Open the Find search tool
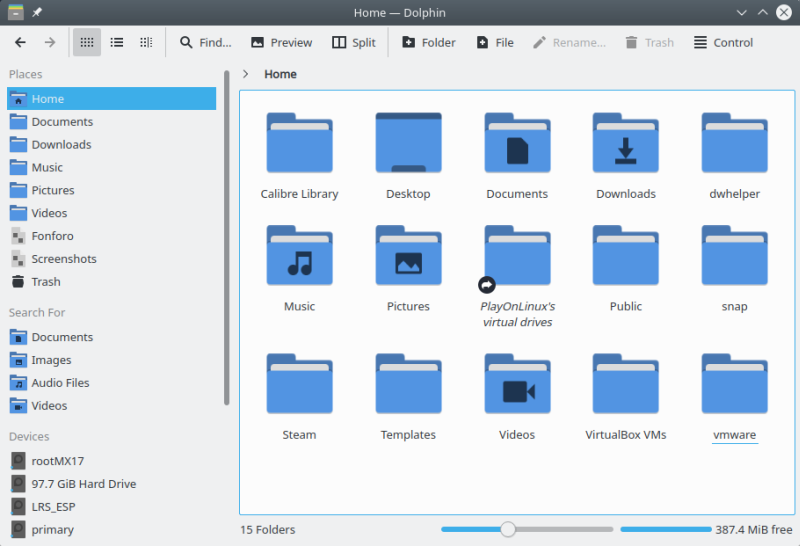The width and height of the screenshot is (800, 546). (x=205, y=43)
